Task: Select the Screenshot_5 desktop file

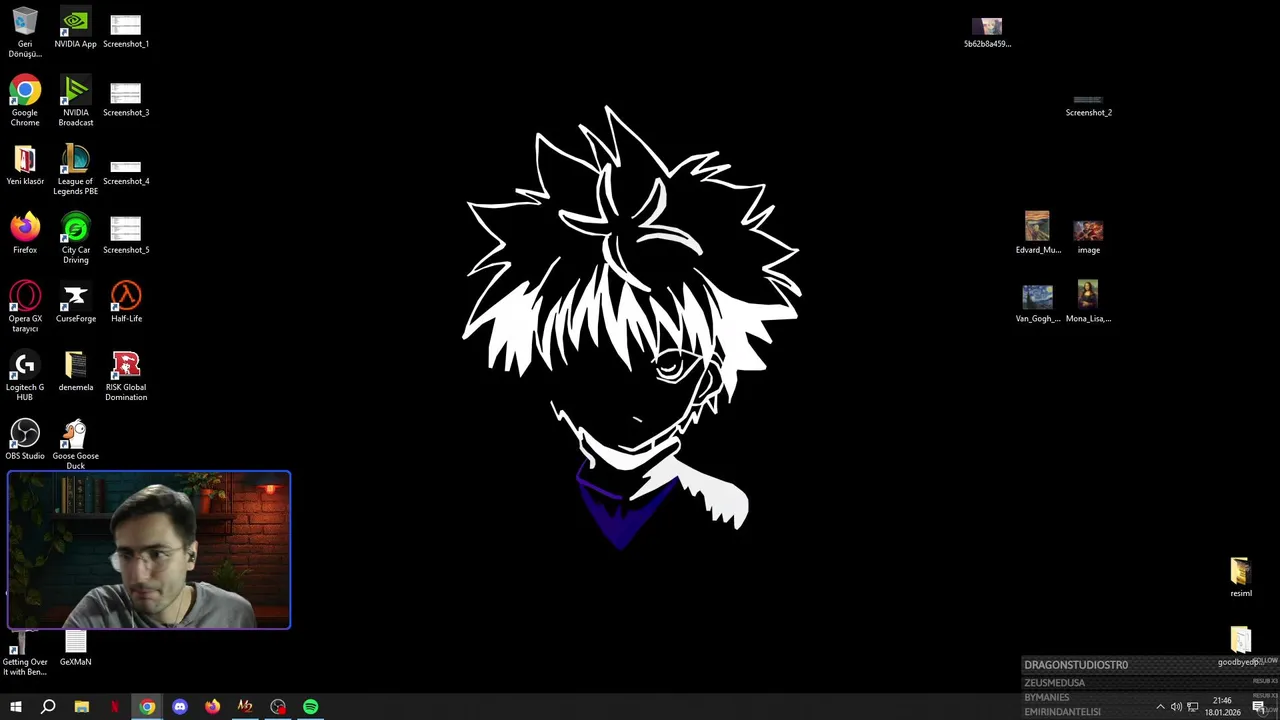Action: (126, 234)
